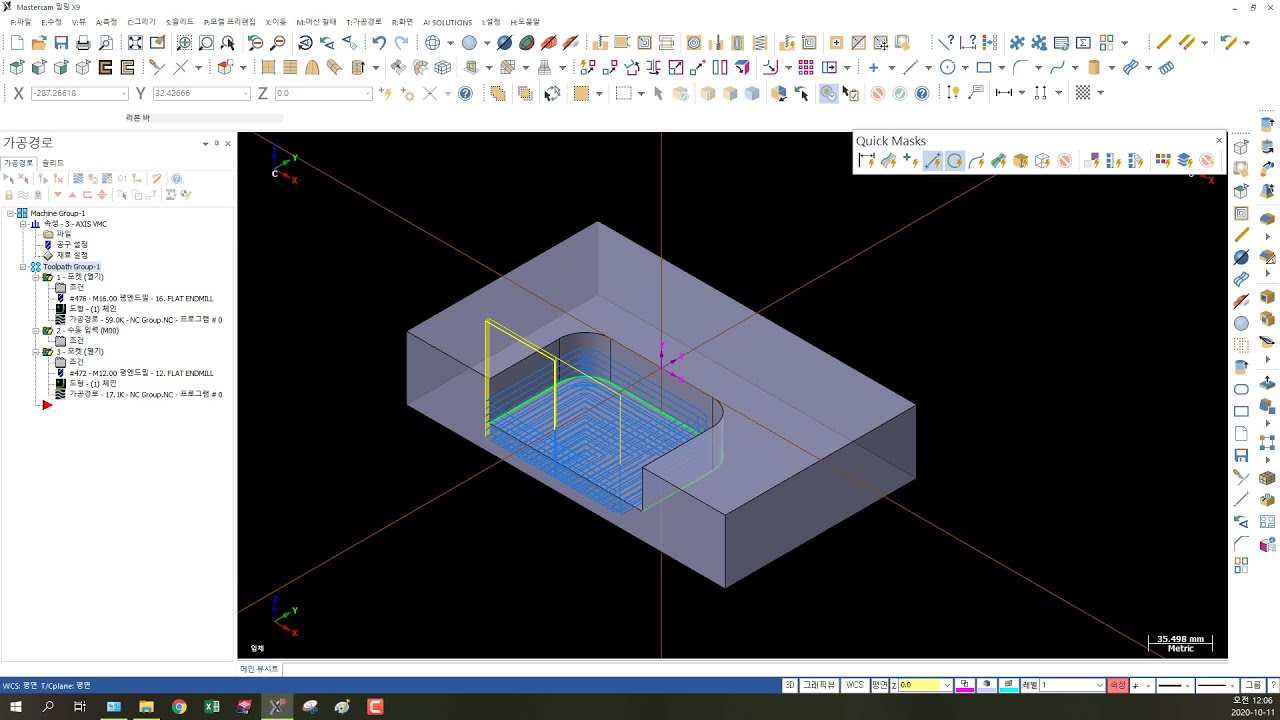The height and width of the screenshot is (720, 1280).
Task: Select the 재료 설정 tree item
Action: (x=72, y=256)
